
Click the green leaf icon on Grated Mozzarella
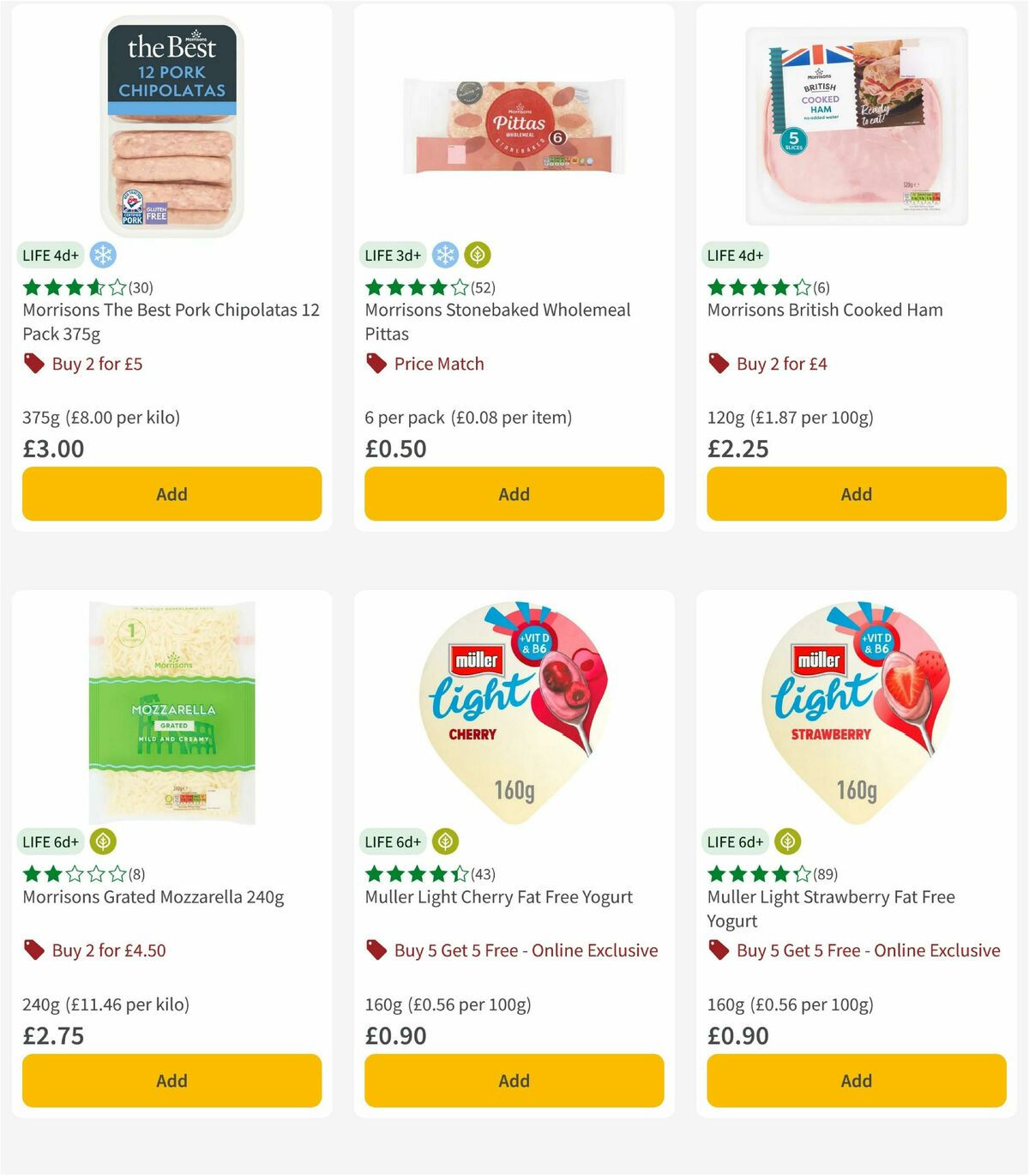(102, 841)
